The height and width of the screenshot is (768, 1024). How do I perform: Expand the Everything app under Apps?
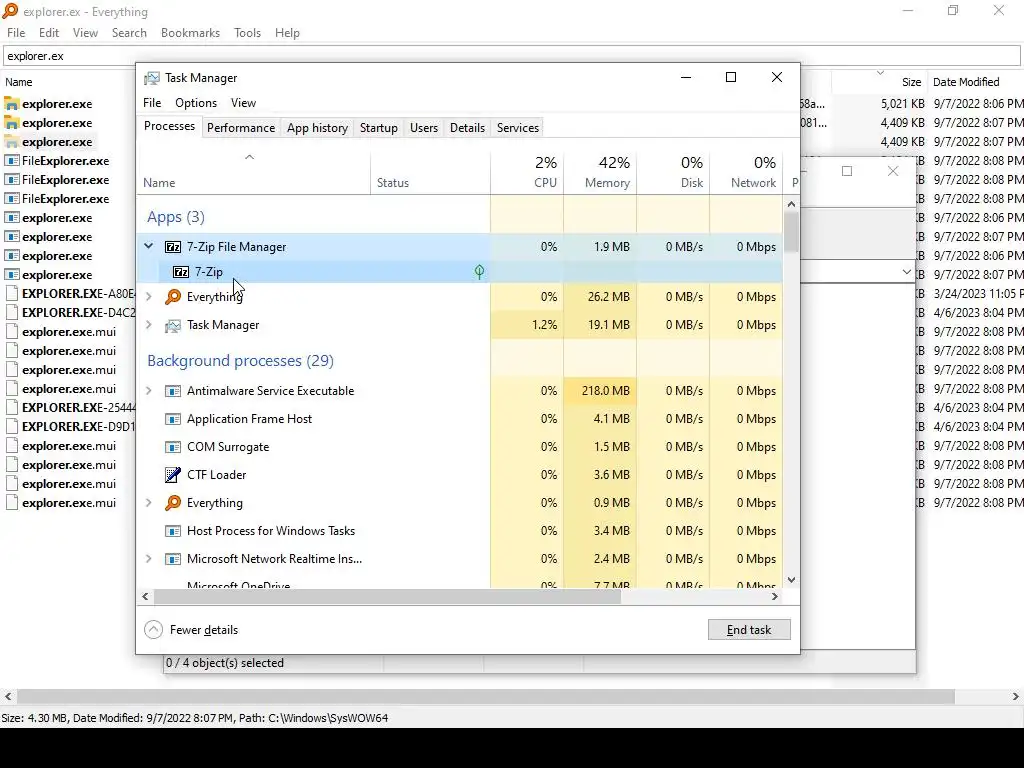148,296
